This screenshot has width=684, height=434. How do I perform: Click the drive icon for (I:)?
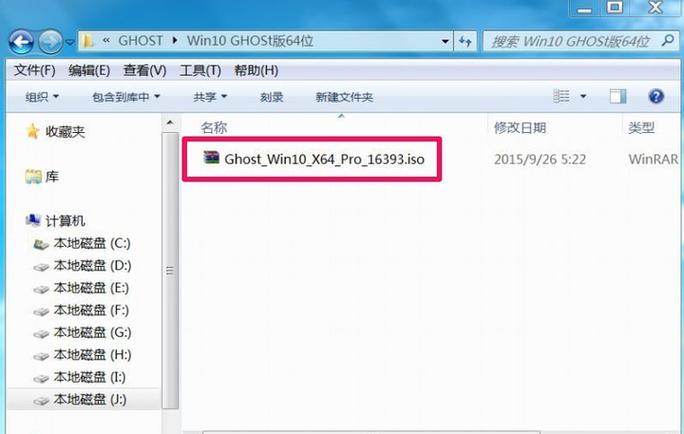pyautogui.click(x=41, y=379)
